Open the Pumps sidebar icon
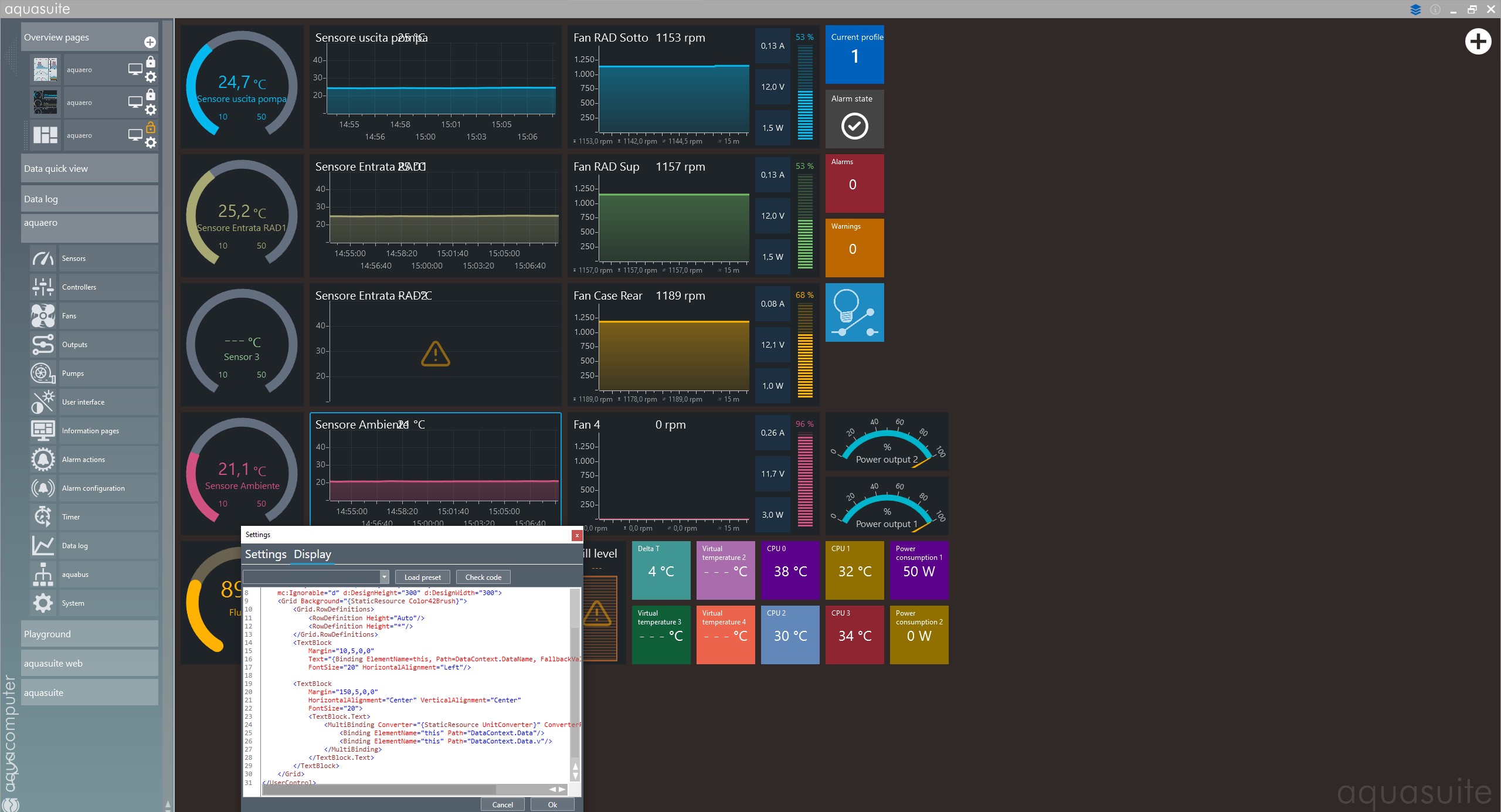The width and height of the screenshot is (1501, 812). click(43, 373)
